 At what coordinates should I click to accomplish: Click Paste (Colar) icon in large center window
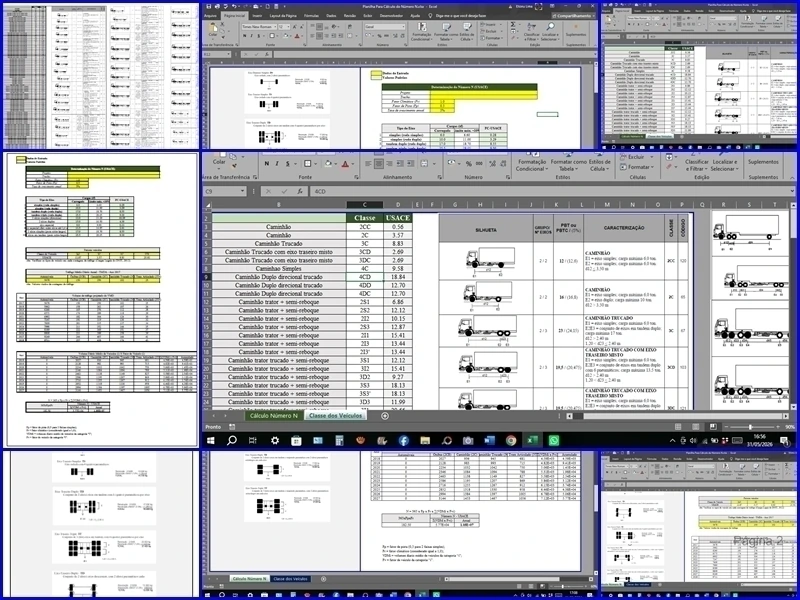pyautogui.click(x=219, y=161)
